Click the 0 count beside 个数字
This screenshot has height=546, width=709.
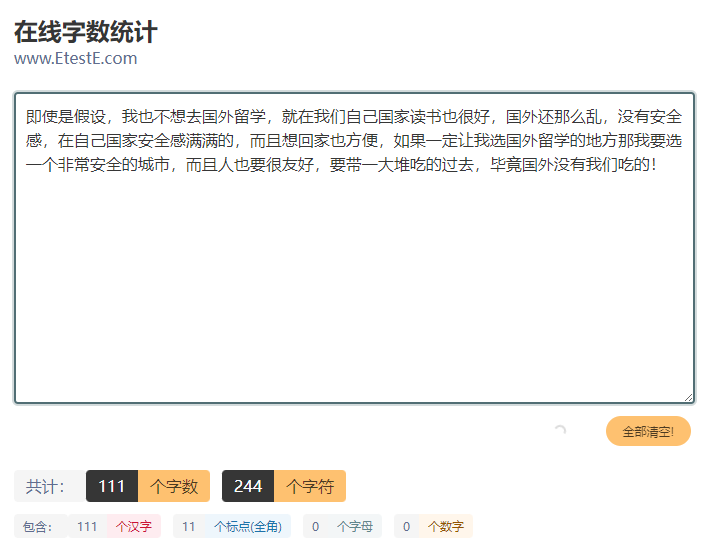pyautogui.click(x=406, y=526)
